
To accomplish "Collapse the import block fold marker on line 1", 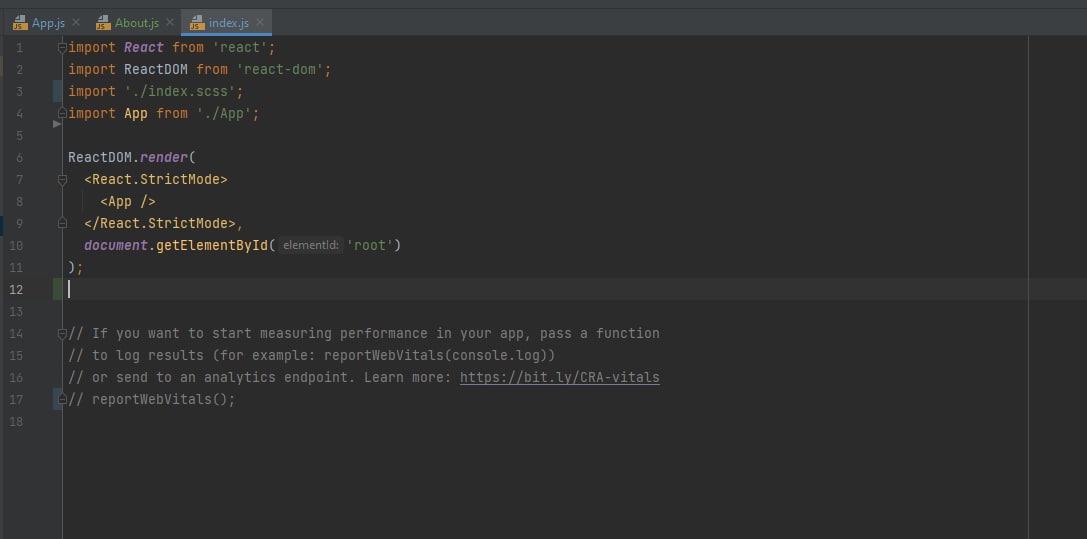I will (x=62, y=47).
